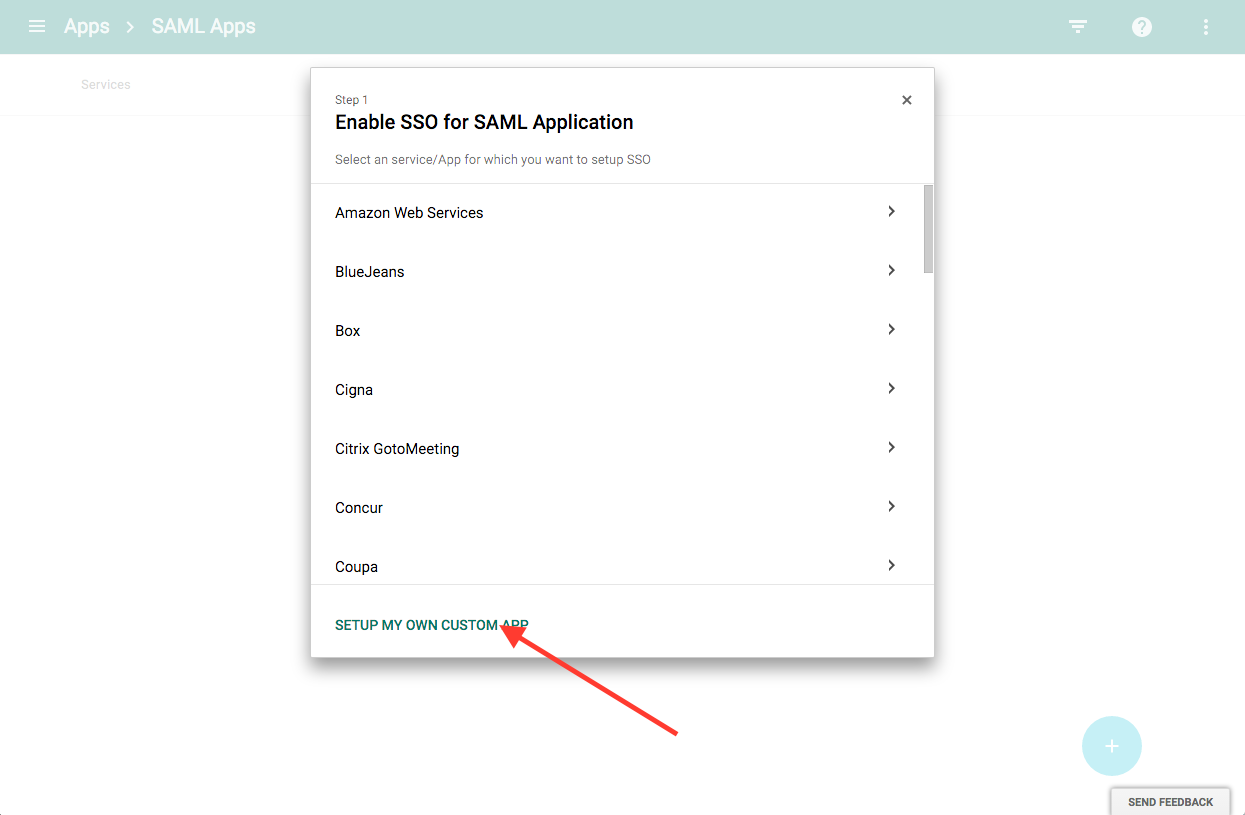Select Citrix GotoMeeting from the list
The width and height of the screenshot is (1245, 815).
point(397,449)
